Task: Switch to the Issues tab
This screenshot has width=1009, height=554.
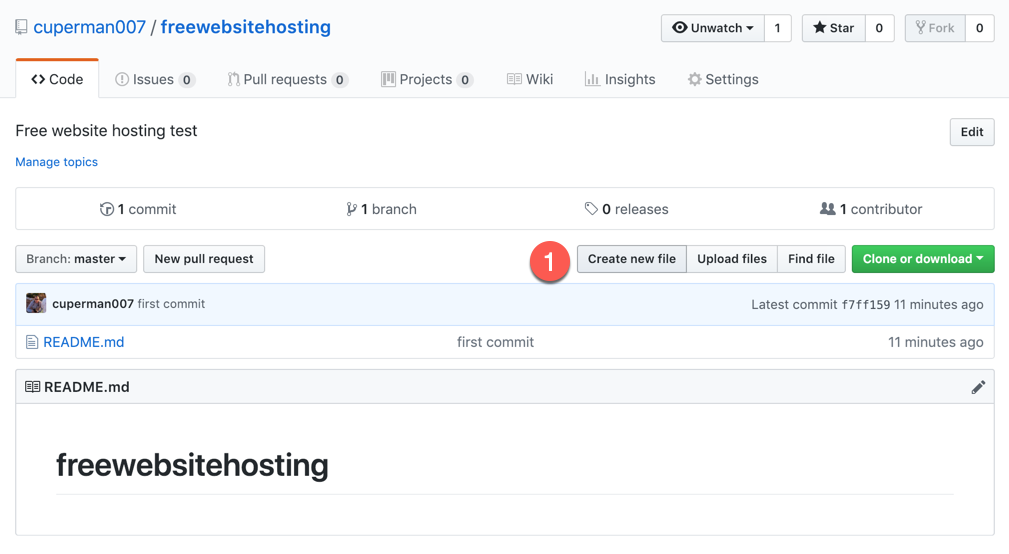Action: pos(154,79)
